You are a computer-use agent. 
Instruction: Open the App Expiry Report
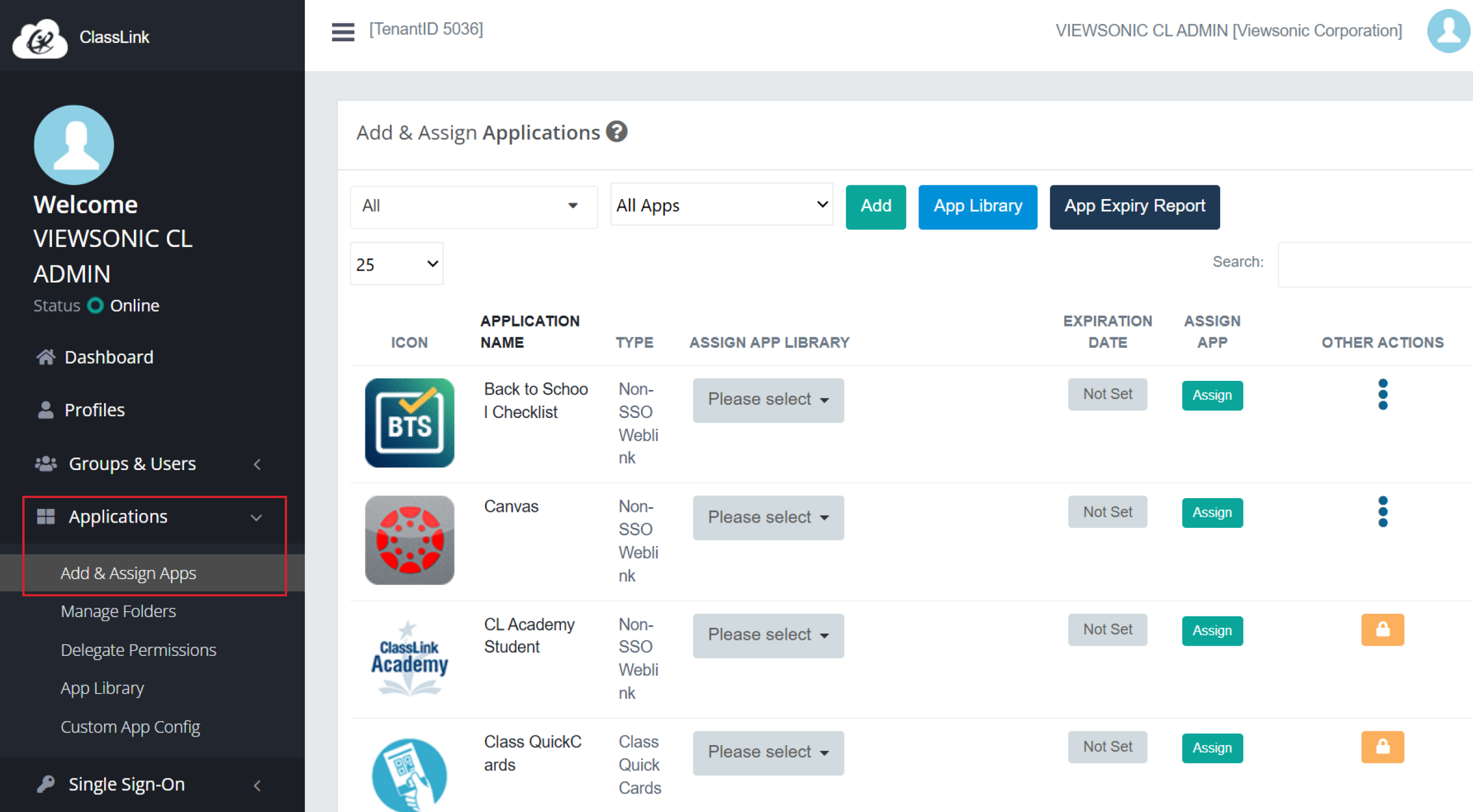tap(1134, 206)
